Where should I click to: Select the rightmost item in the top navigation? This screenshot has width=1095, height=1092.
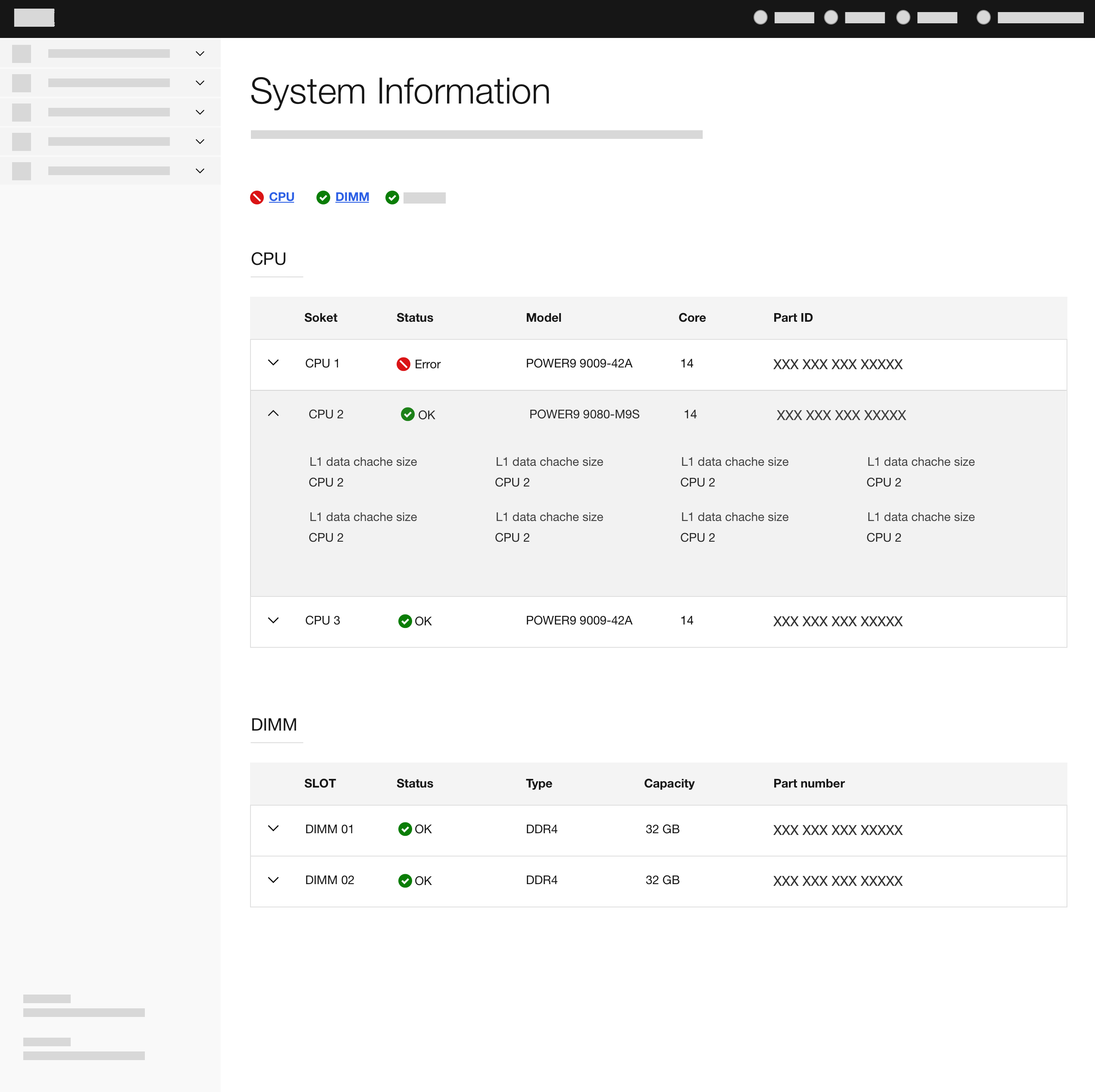point(1040,18)
